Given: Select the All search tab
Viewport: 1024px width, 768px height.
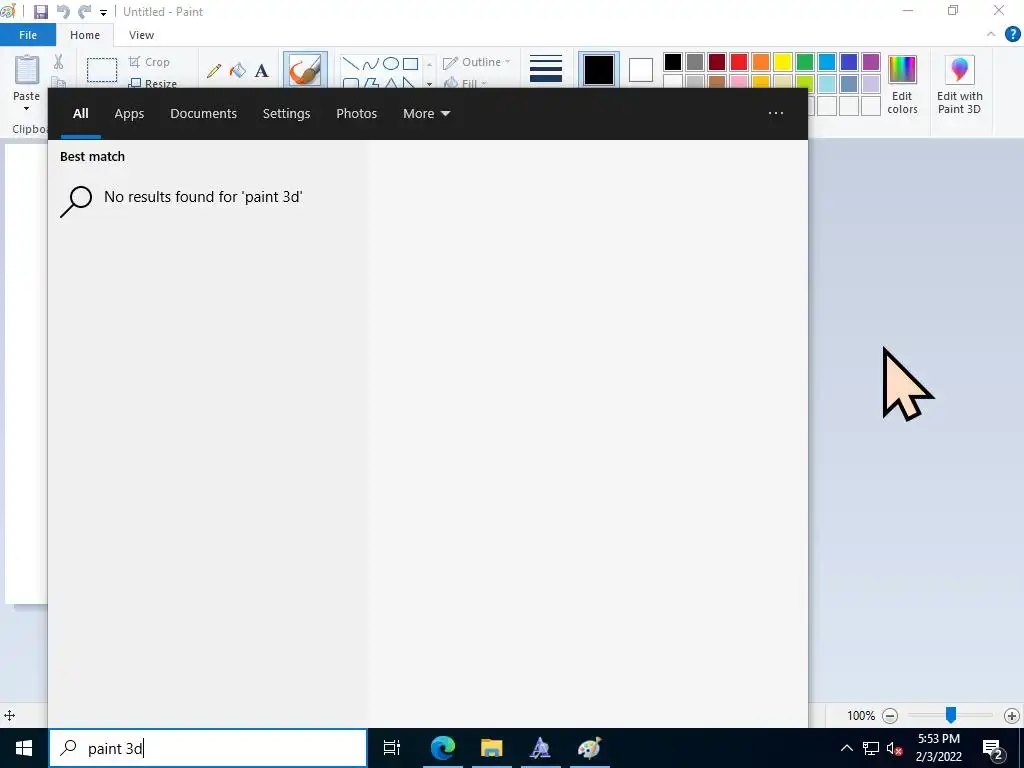Looking at the screenshot, I should [80, 114].
